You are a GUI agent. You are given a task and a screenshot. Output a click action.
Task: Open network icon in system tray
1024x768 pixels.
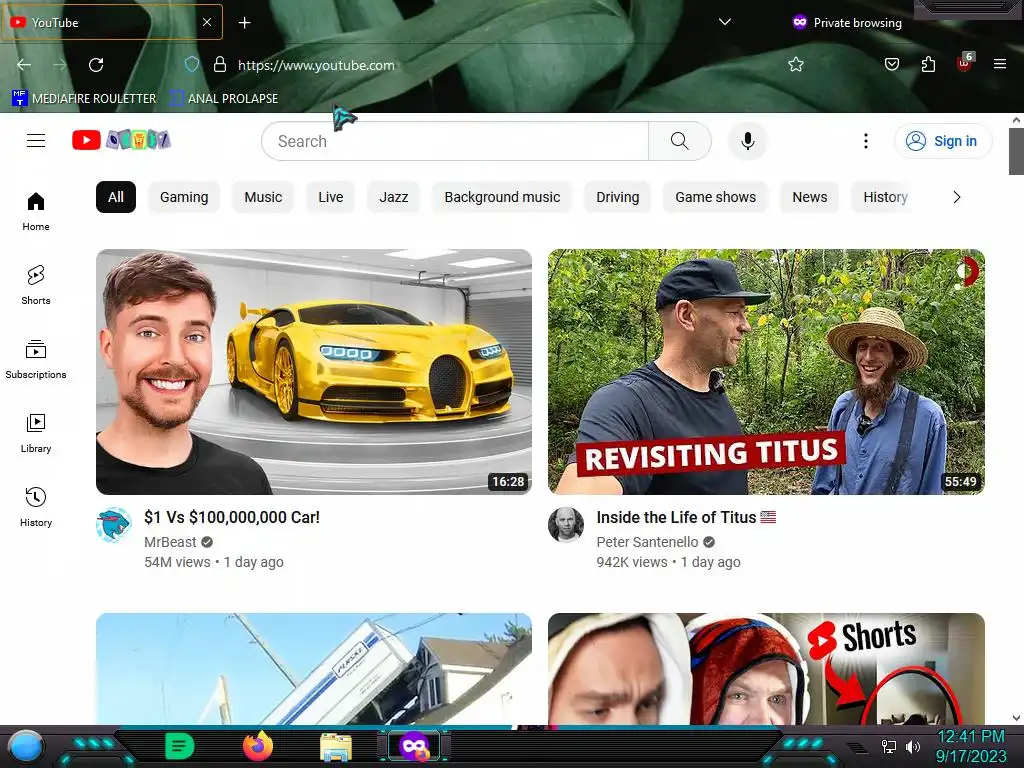[888, 746]
